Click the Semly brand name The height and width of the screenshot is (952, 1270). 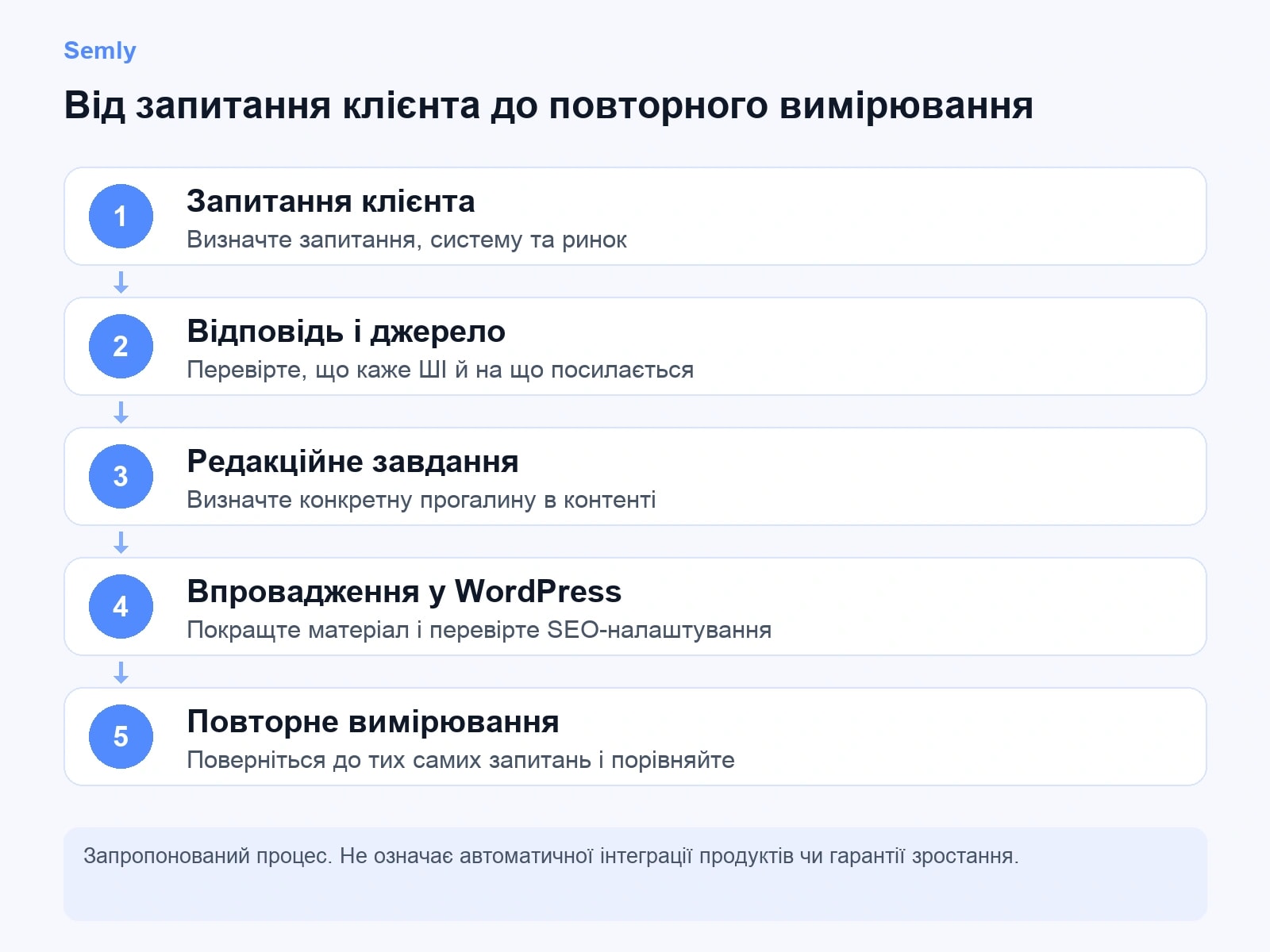100,51
